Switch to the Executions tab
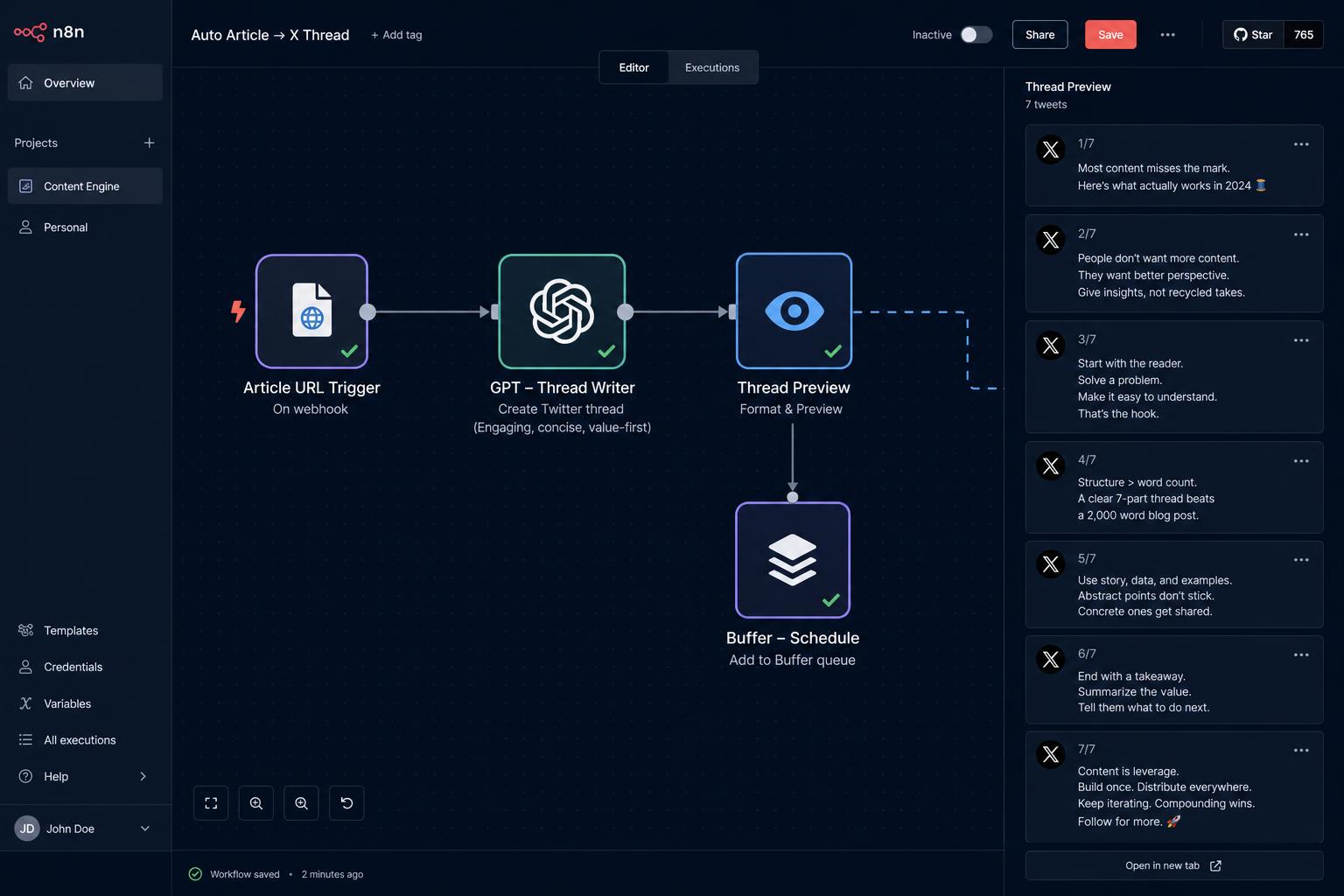Image resolution: width=1344 pixels, height=896 pixels. (x=712, y=67)
